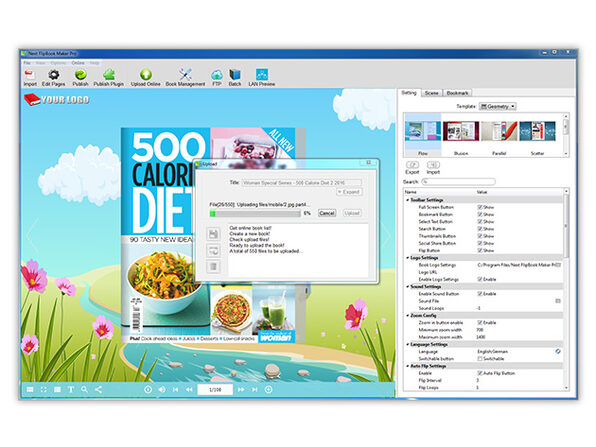
Task: Collapse the Sound Settings group
Action: (407, 287)
